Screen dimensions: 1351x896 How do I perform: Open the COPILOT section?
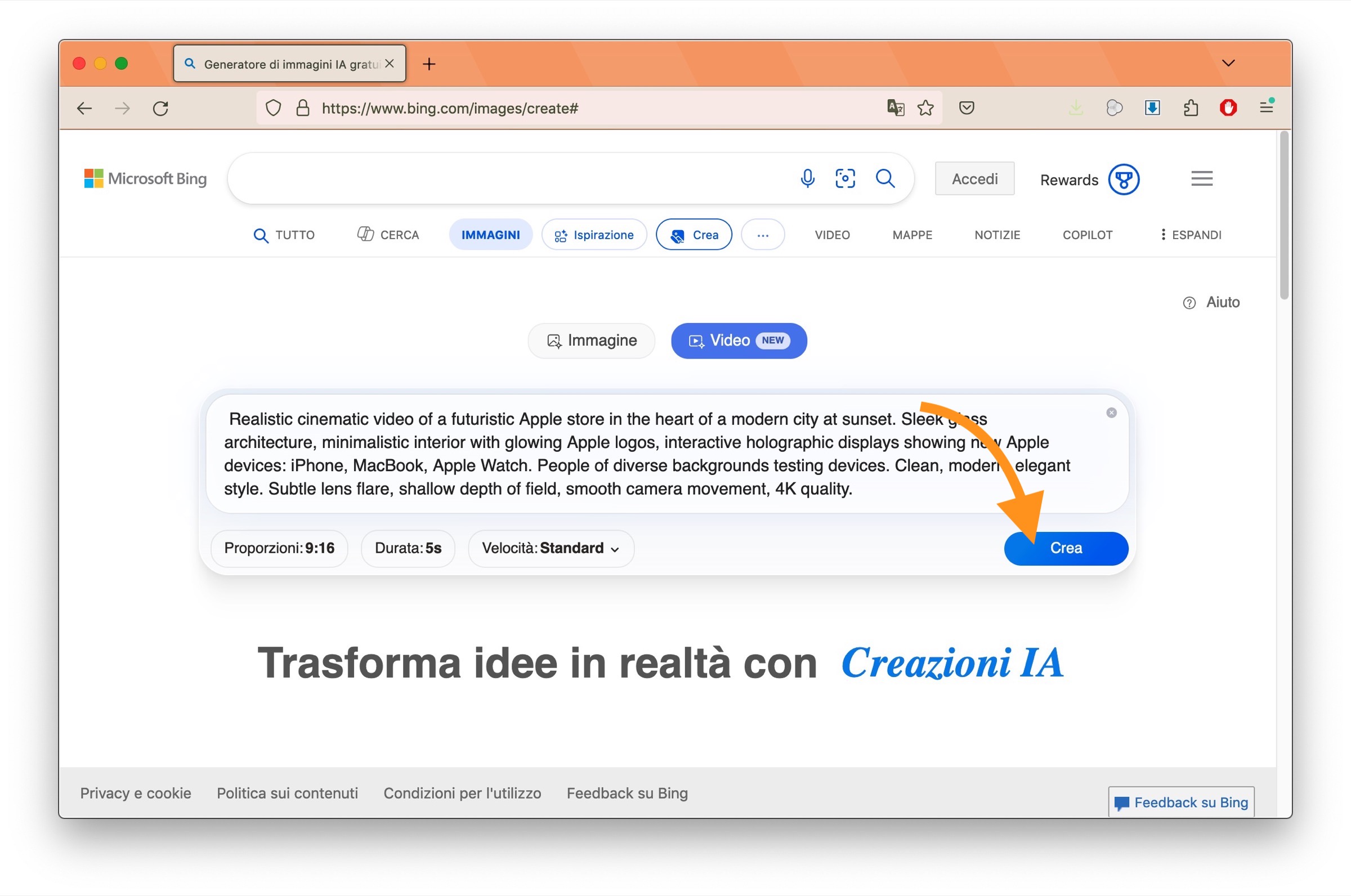click(x=1086, y=234)
